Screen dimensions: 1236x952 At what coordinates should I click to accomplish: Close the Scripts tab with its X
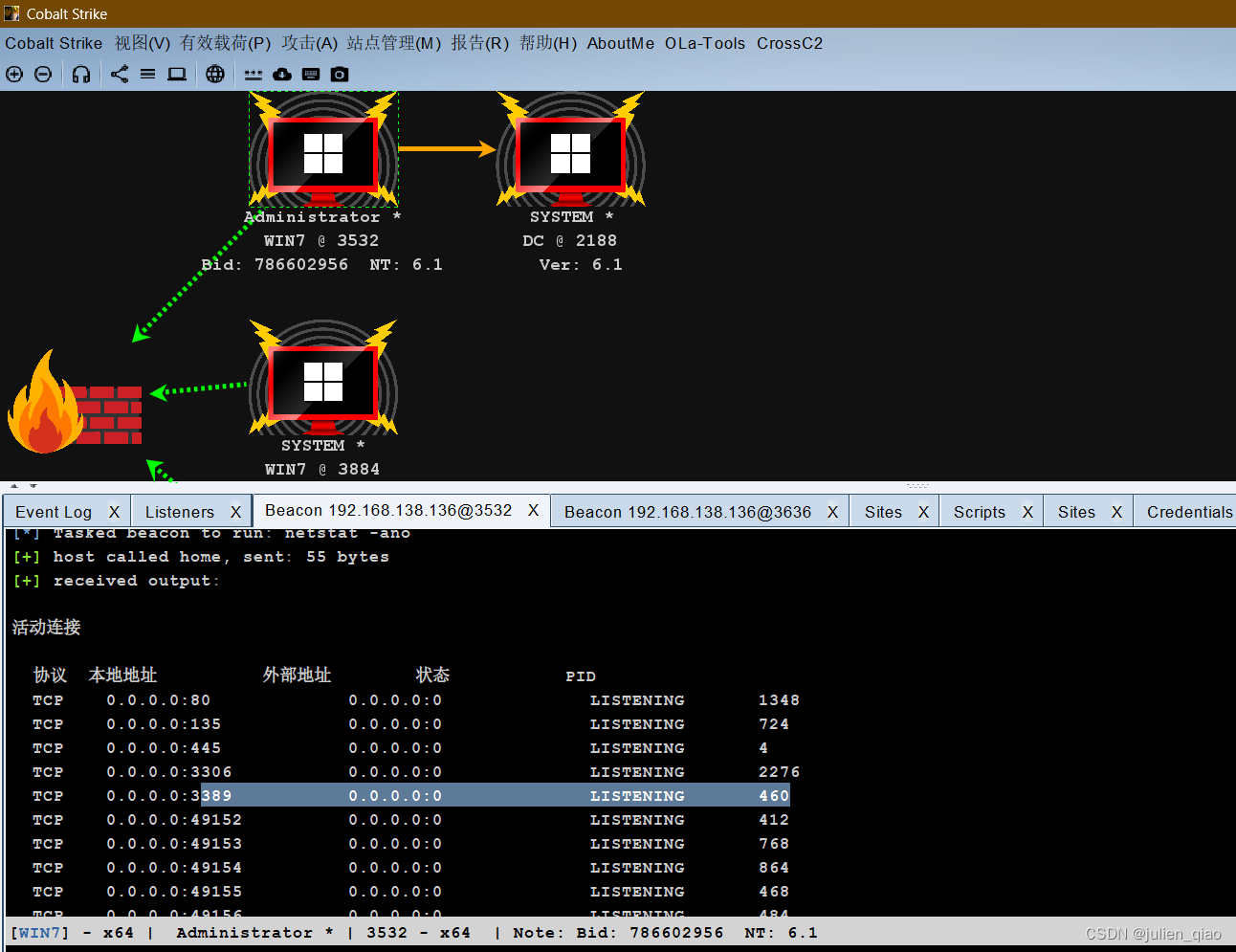tap(1027, 512)
